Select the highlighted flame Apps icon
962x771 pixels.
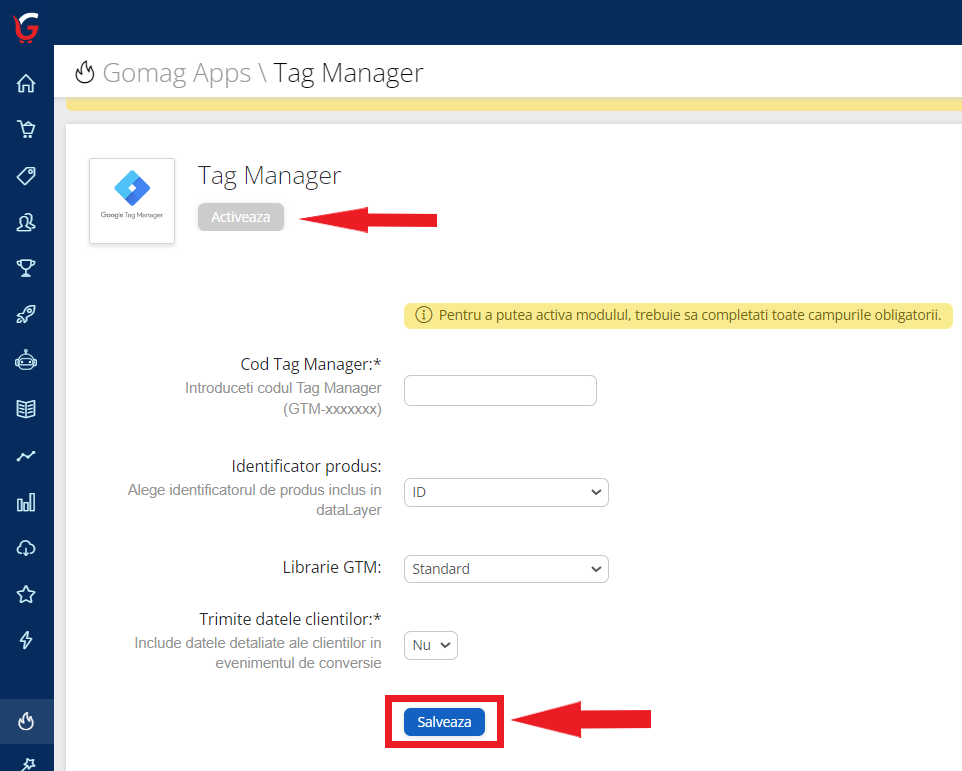(26, 718)
